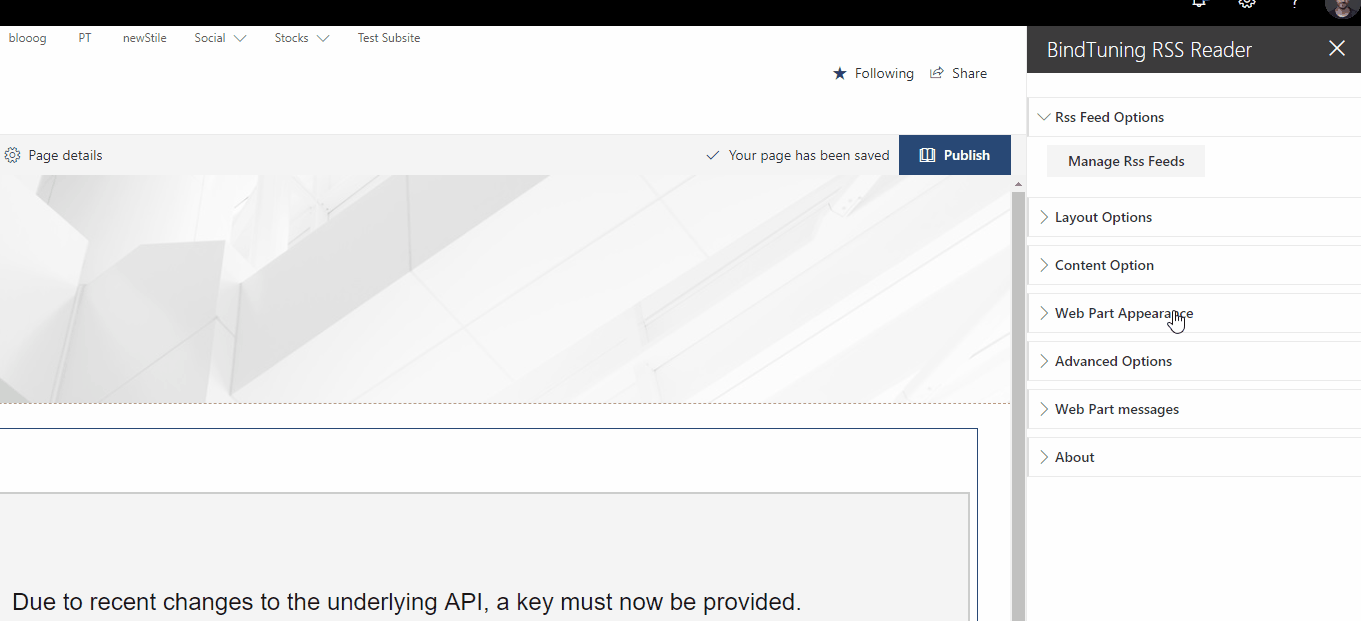Viewport: 1361px width, 621px height.
Task: Click the saved checkmark icon
Action: tap(712, 155)
